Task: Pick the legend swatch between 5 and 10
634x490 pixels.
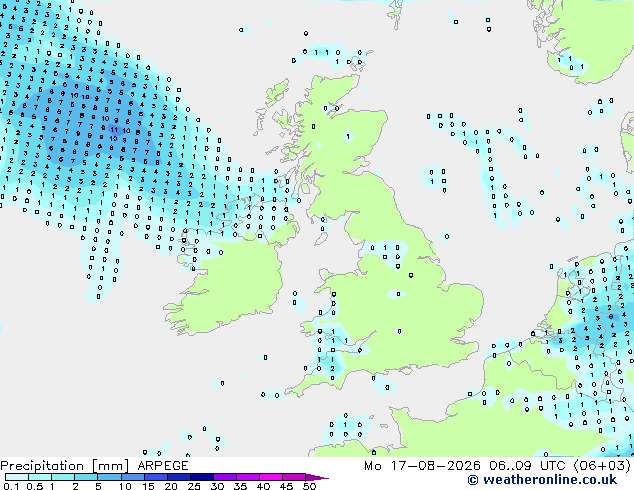Action: (x=109, y=477)
